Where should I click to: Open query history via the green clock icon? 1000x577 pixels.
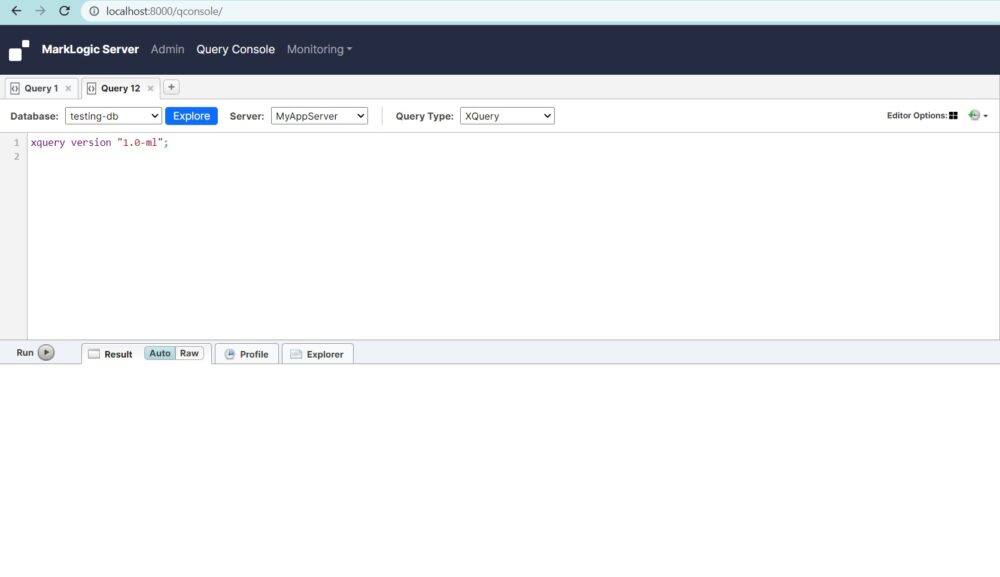pyautogui.click(x=972, y=115)
